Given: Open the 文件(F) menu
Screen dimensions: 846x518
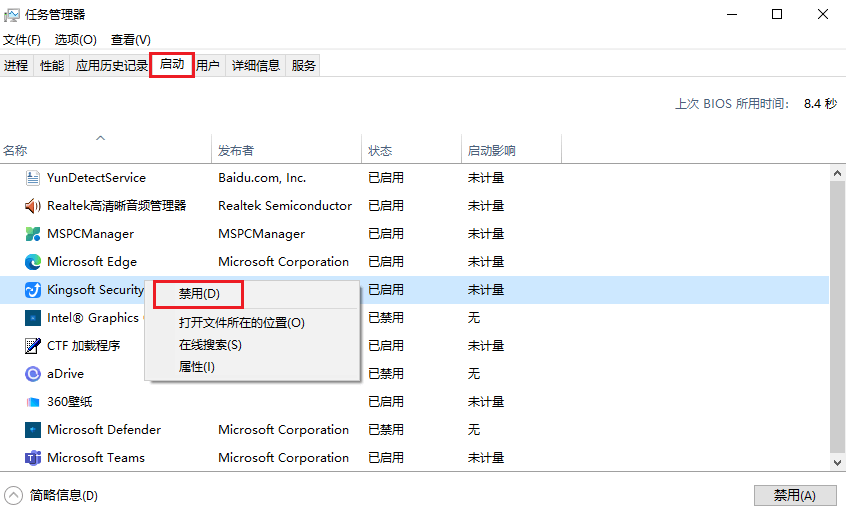Looking at the screenshot, I should point(22,39).
